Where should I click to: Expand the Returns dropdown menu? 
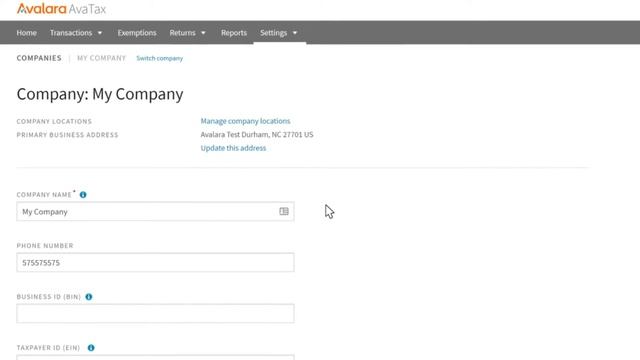pyautogui.click(x=187, y=33)
